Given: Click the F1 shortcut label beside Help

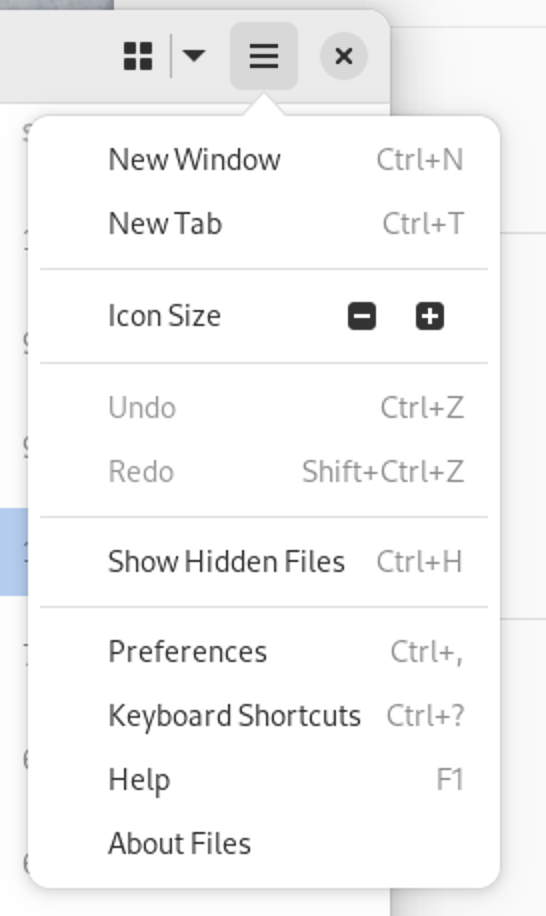Looking at the screenshot, I should point(450,779).
